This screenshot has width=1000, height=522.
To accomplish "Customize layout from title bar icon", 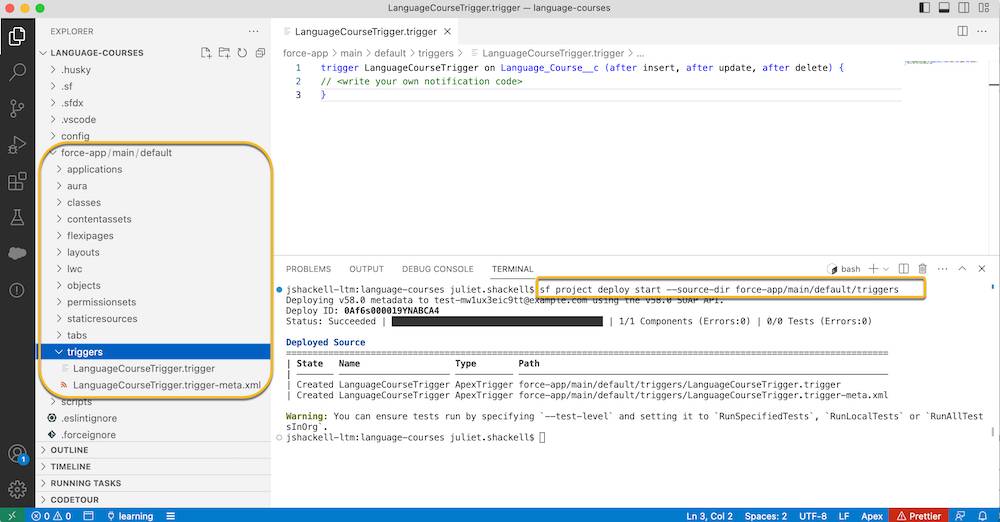I will click(x=984, y=8).
